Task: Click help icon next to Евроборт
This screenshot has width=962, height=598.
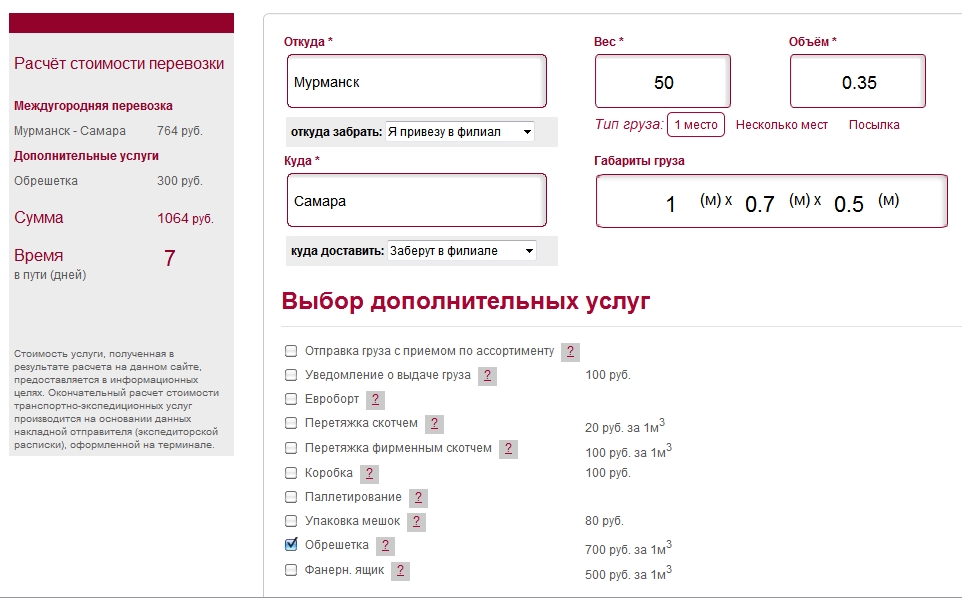Action: coord(375,400)
